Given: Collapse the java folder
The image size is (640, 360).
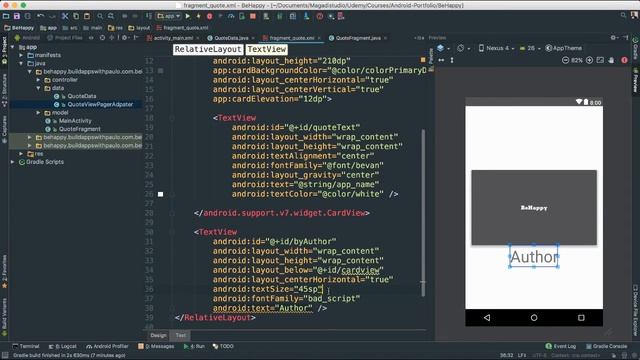Looking at the screenshot, I should tap(21, 63).
